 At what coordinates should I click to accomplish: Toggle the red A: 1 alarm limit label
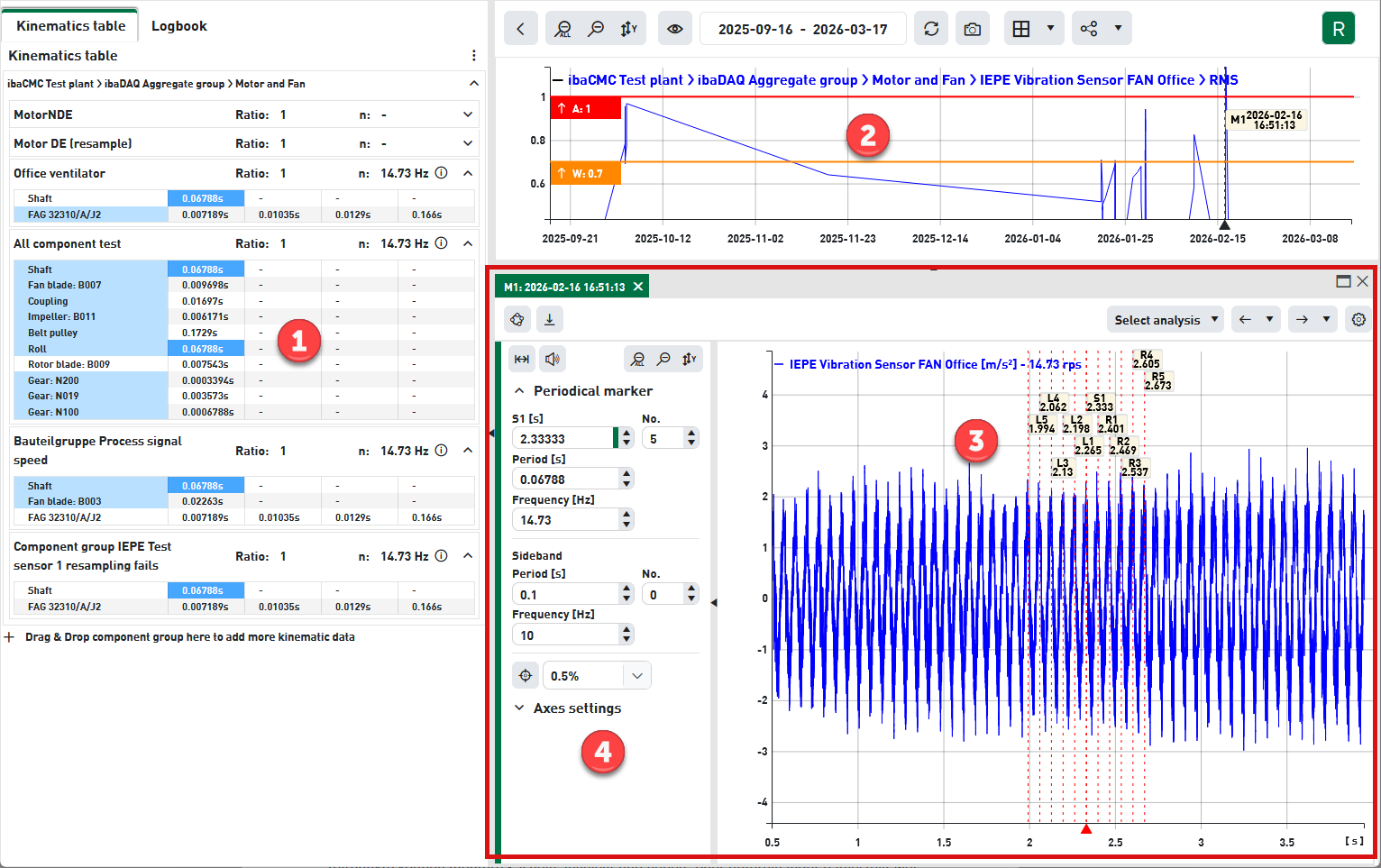tap(585, 108)
